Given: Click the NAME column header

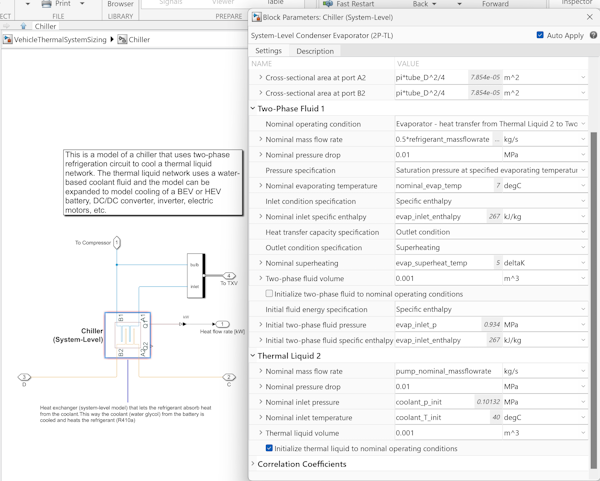Looking at the screenshot, I should click(262, 64).
